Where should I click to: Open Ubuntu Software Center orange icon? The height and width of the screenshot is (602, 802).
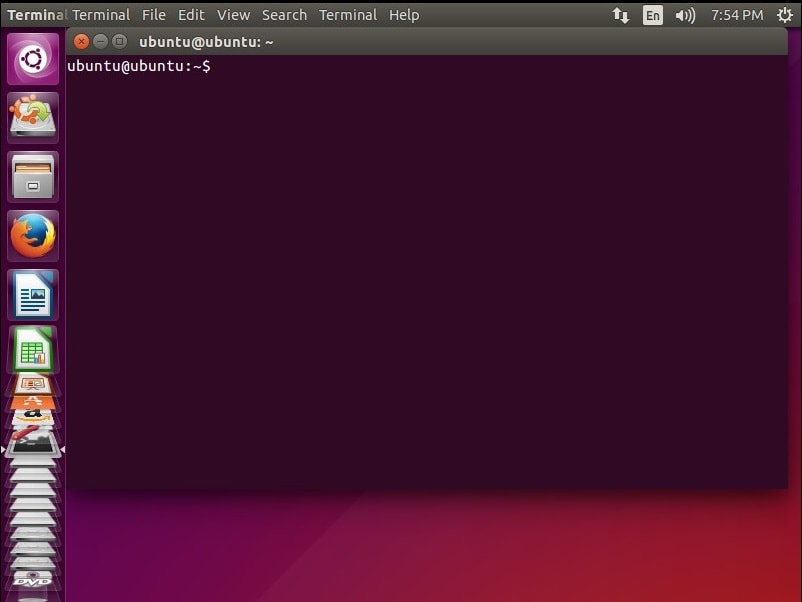[x=33, y=403]
